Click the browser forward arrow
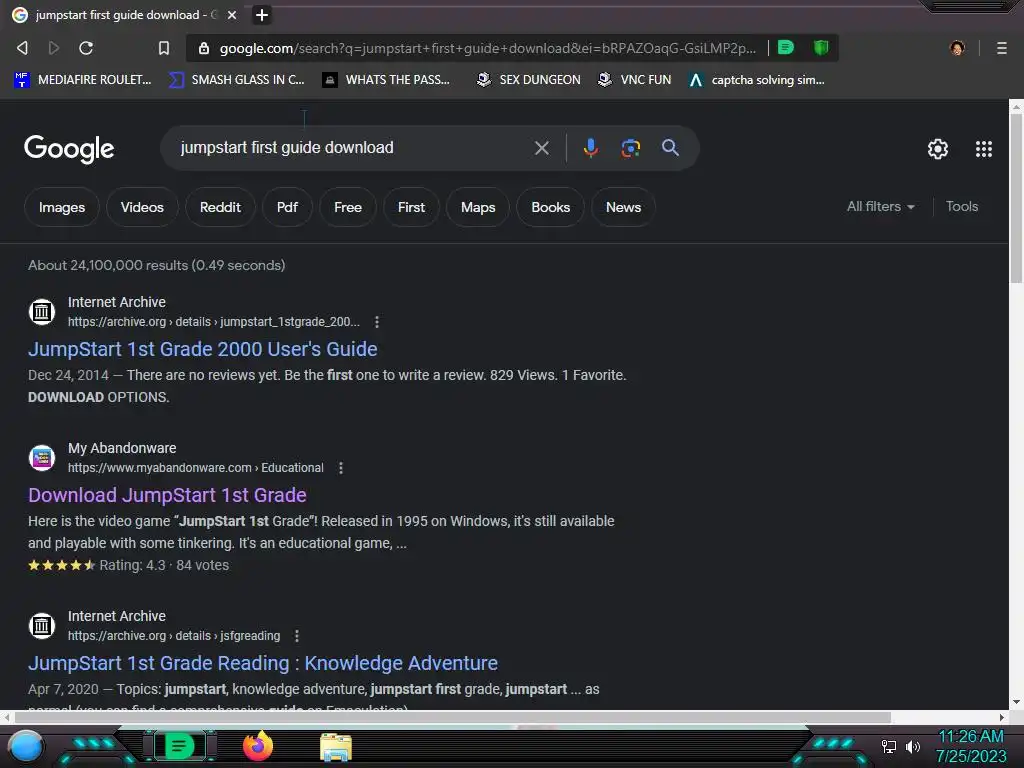This screenshot has width=1024, height=768. (x=54, y=48)
